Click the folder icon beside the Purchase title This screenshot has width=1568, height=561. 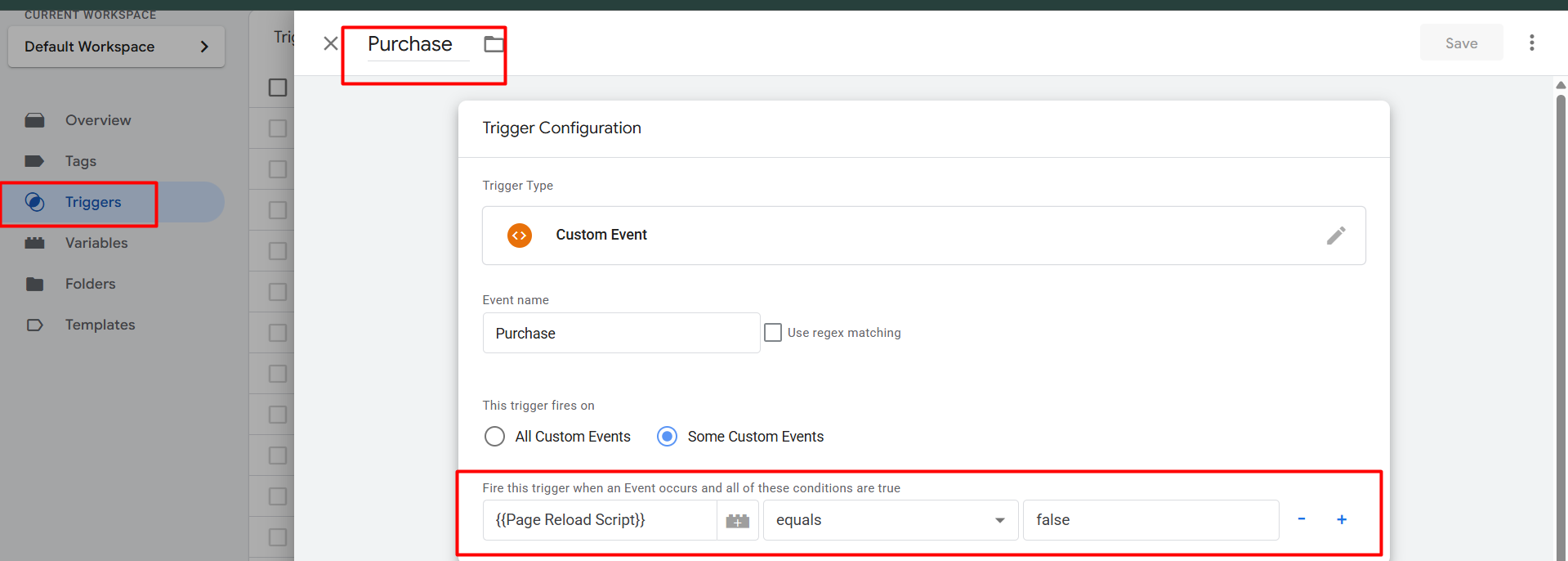click(x=494, y=44)
